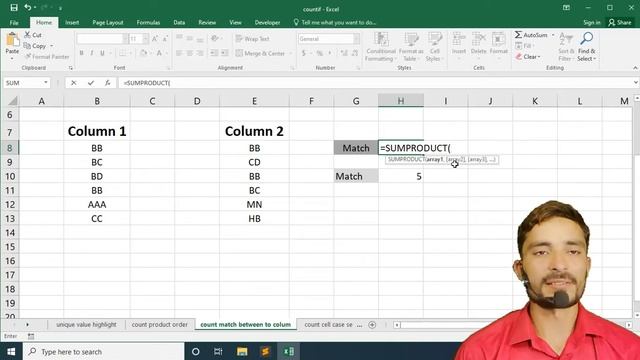Viewport: 640px width, 360px height.
Task: Open Format as Table gallery
Action: (411, 47)
